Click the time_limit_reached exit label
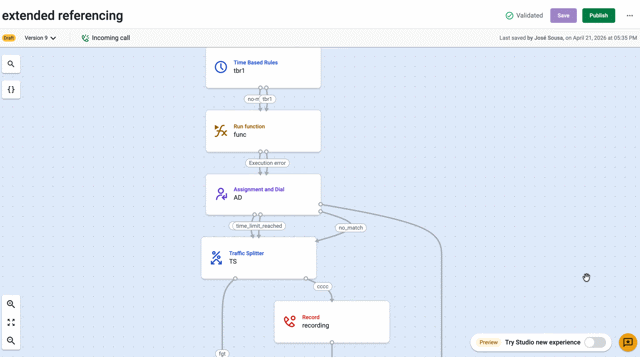The width and height of the screenshot is (640, 360). coord(259,226)
